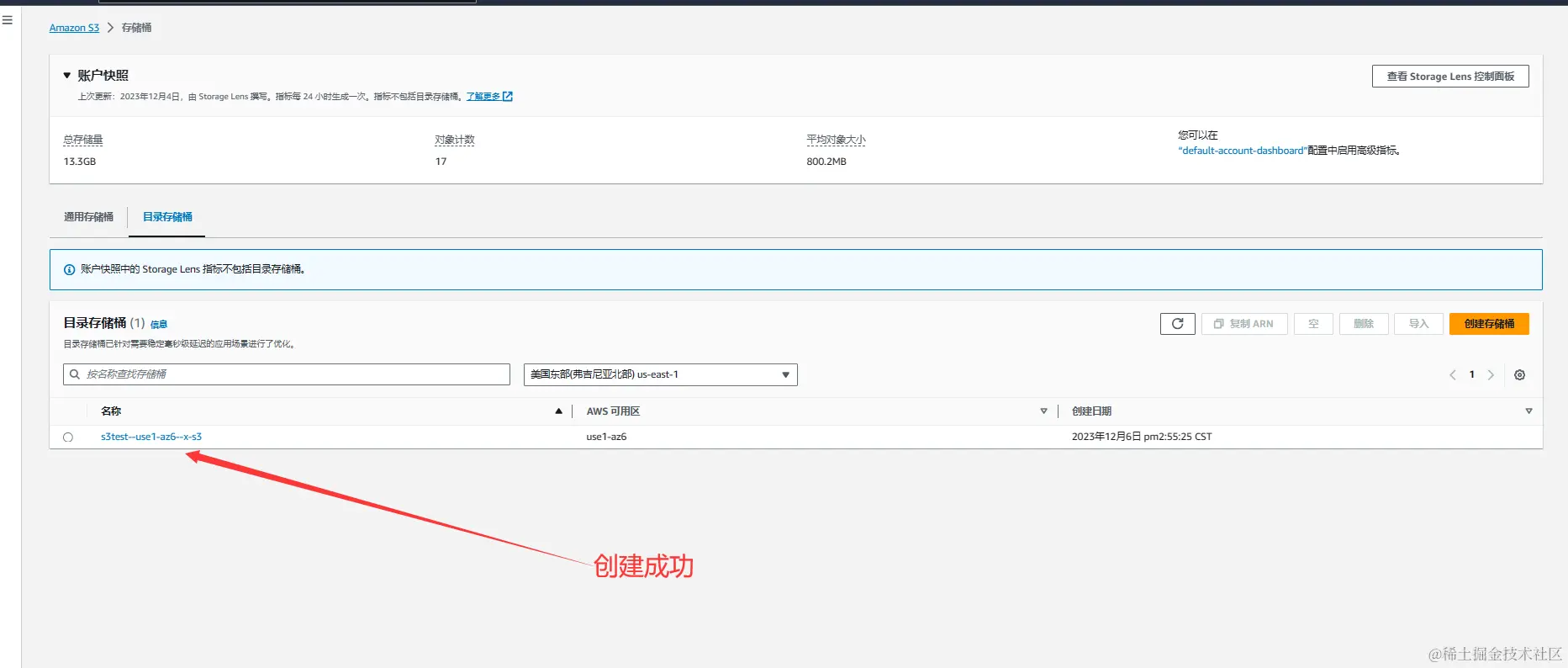Click the 对象计数 metric label

[x=455, y=140]
